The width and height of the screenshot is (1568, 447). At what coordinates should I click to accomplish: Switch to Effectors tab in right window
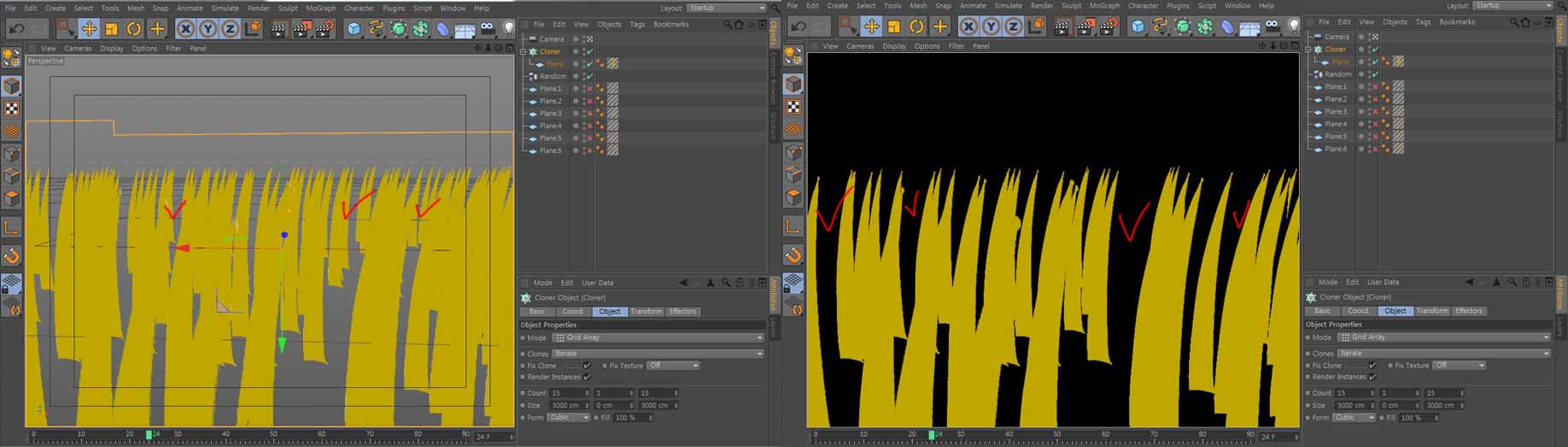click(x=1469, y=311)
